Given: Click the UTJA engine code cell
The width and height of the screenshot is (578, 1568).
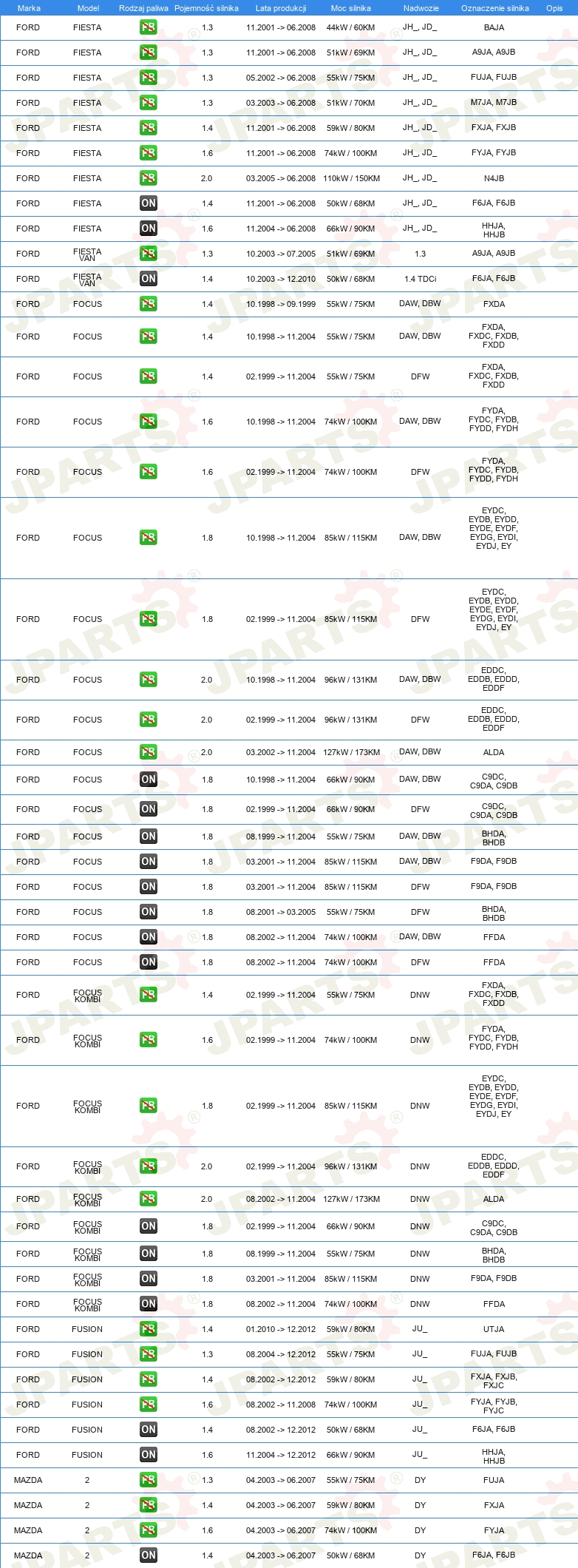Looking at the screenshot, I should tap(494, 1329).
